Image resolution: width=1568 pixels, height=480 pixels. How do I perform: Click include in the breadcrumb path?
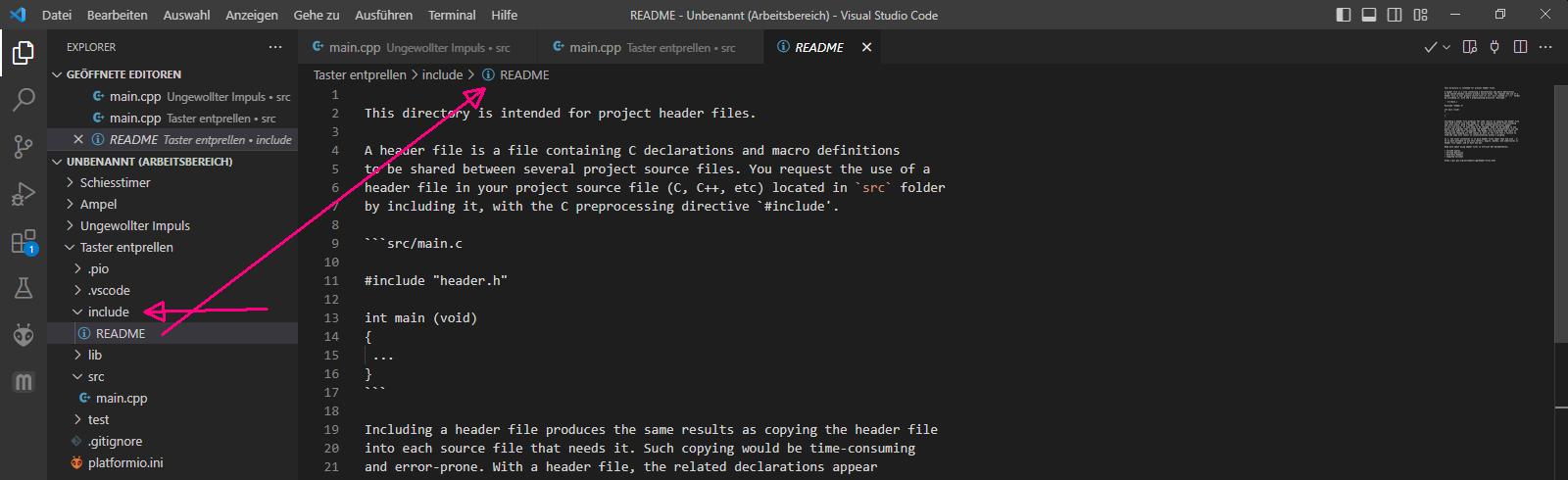click(x=442, y=75)
